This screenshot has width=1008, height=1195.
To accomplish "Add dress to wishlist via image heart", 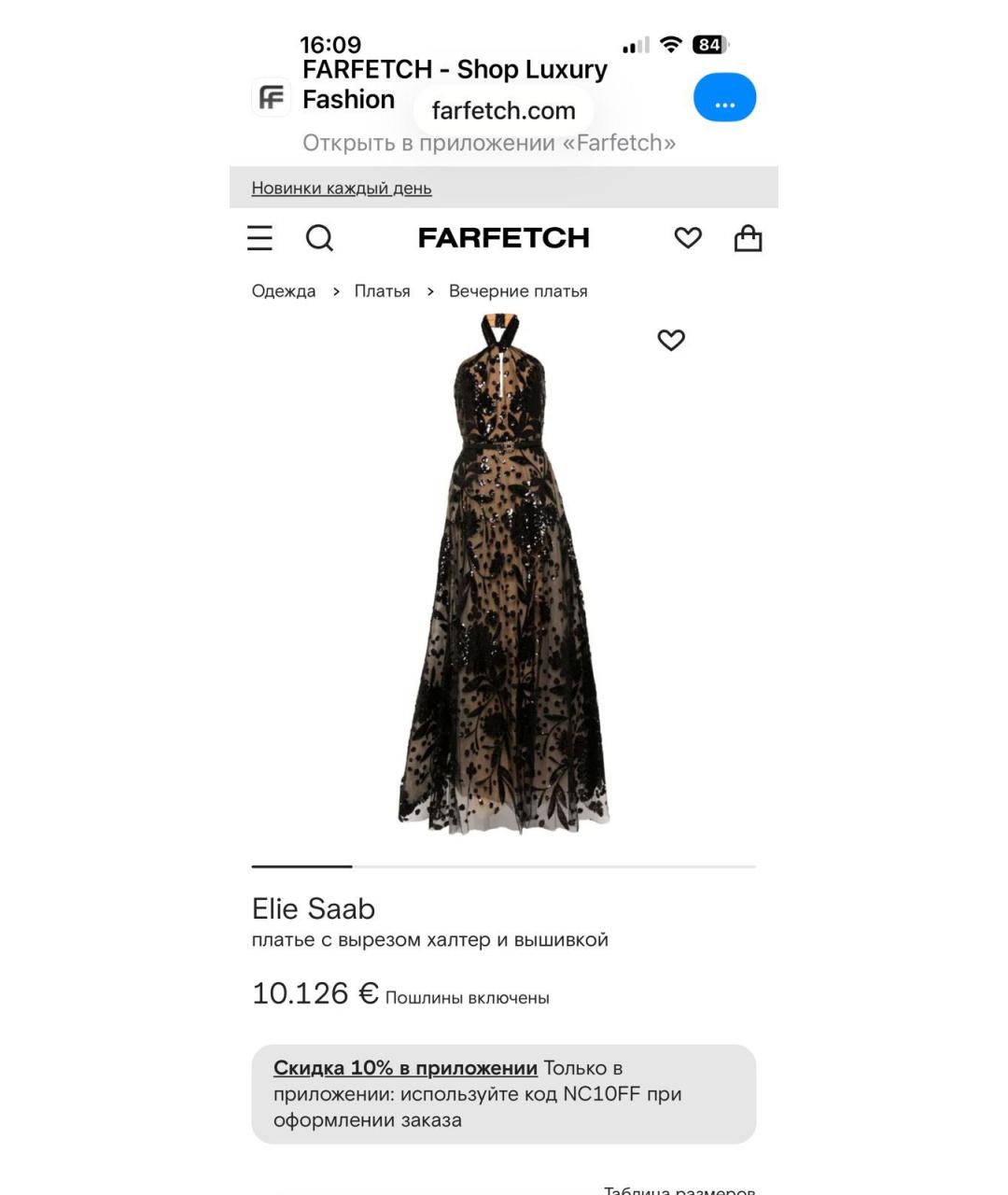I will [671, 340].
